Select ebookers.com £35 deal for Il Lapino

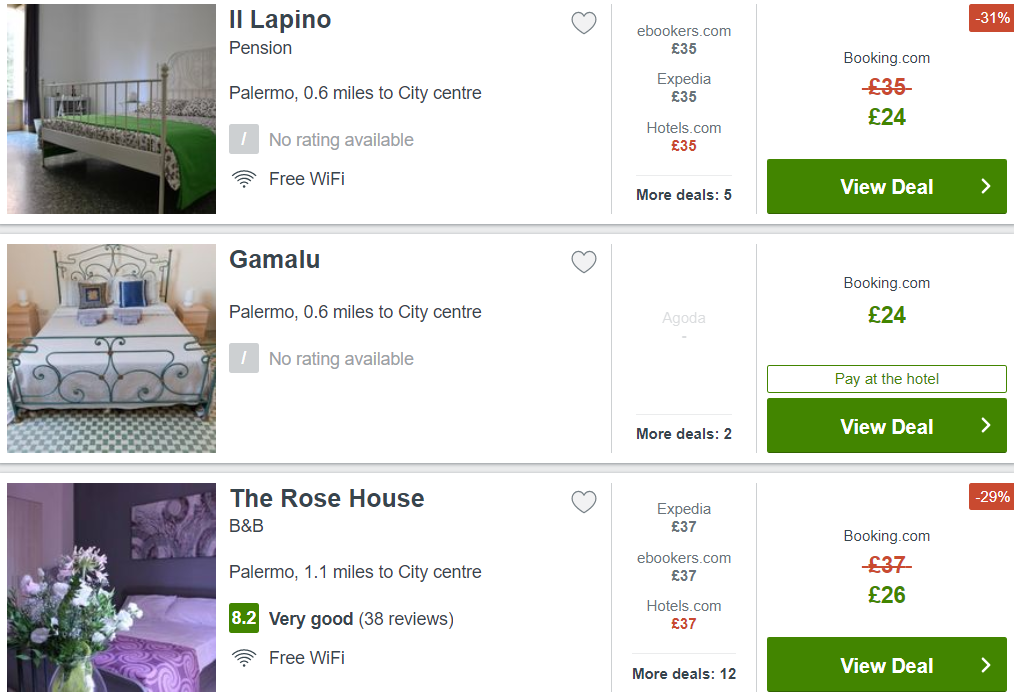[684, 39]
